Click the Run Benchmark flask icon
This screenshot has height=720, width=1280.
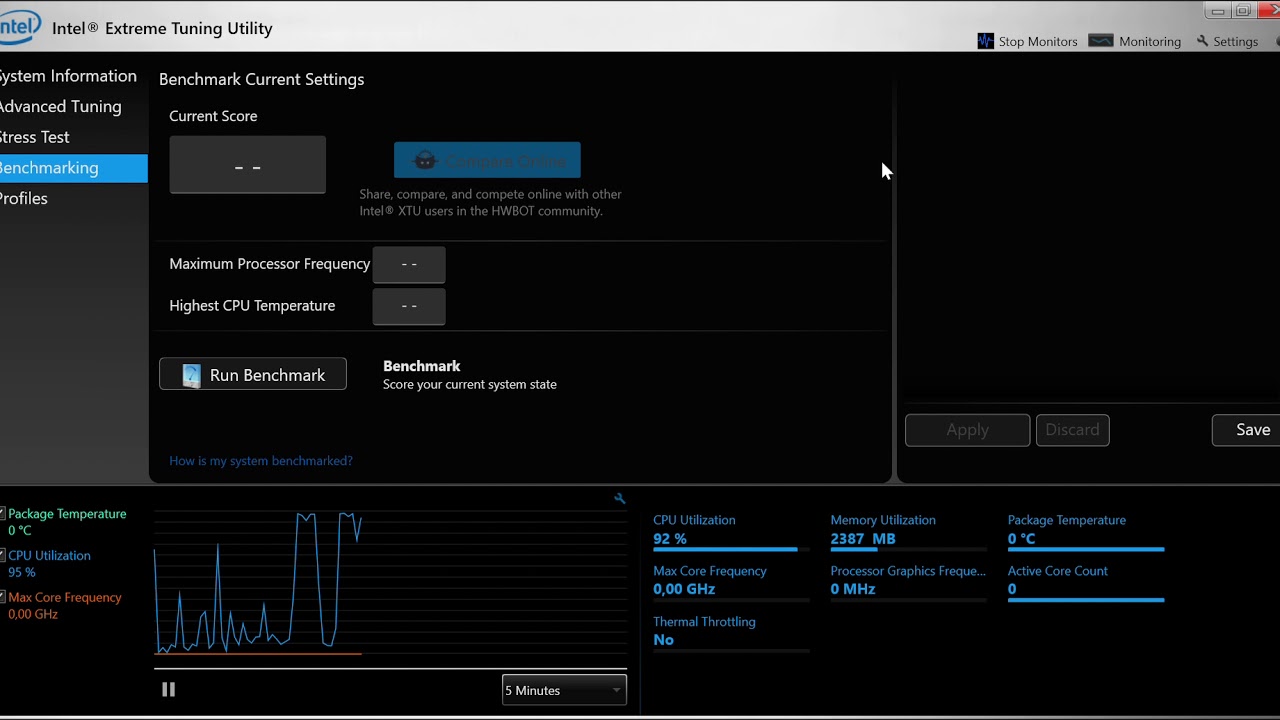[x=191, y=375]
